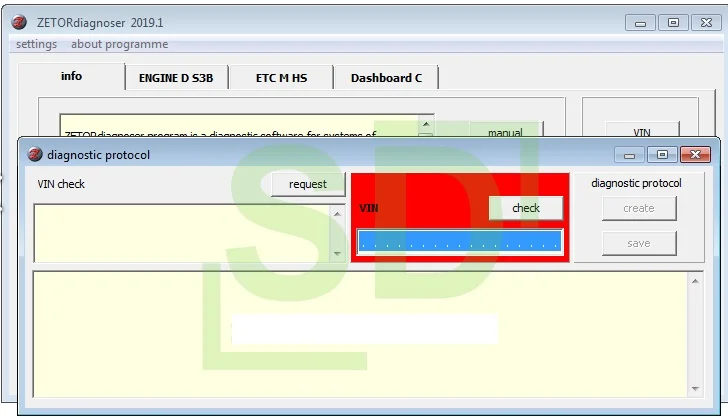
Task: Click the large protocol output text area
Action: pos(360,334)
